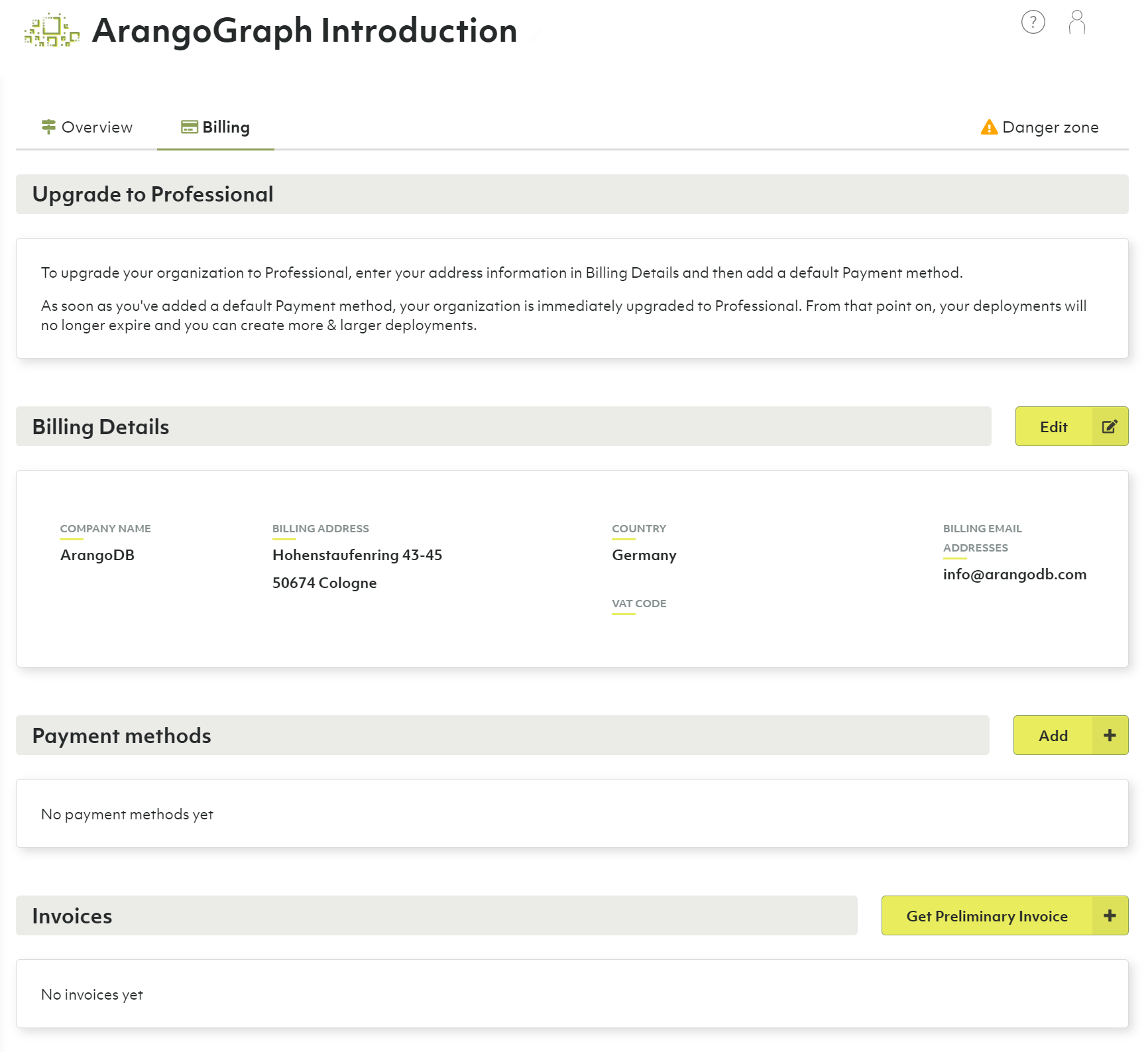Click the 'No payment methods yet' text
Viewport: 1148px width, 1052px height.
[127, 814]
